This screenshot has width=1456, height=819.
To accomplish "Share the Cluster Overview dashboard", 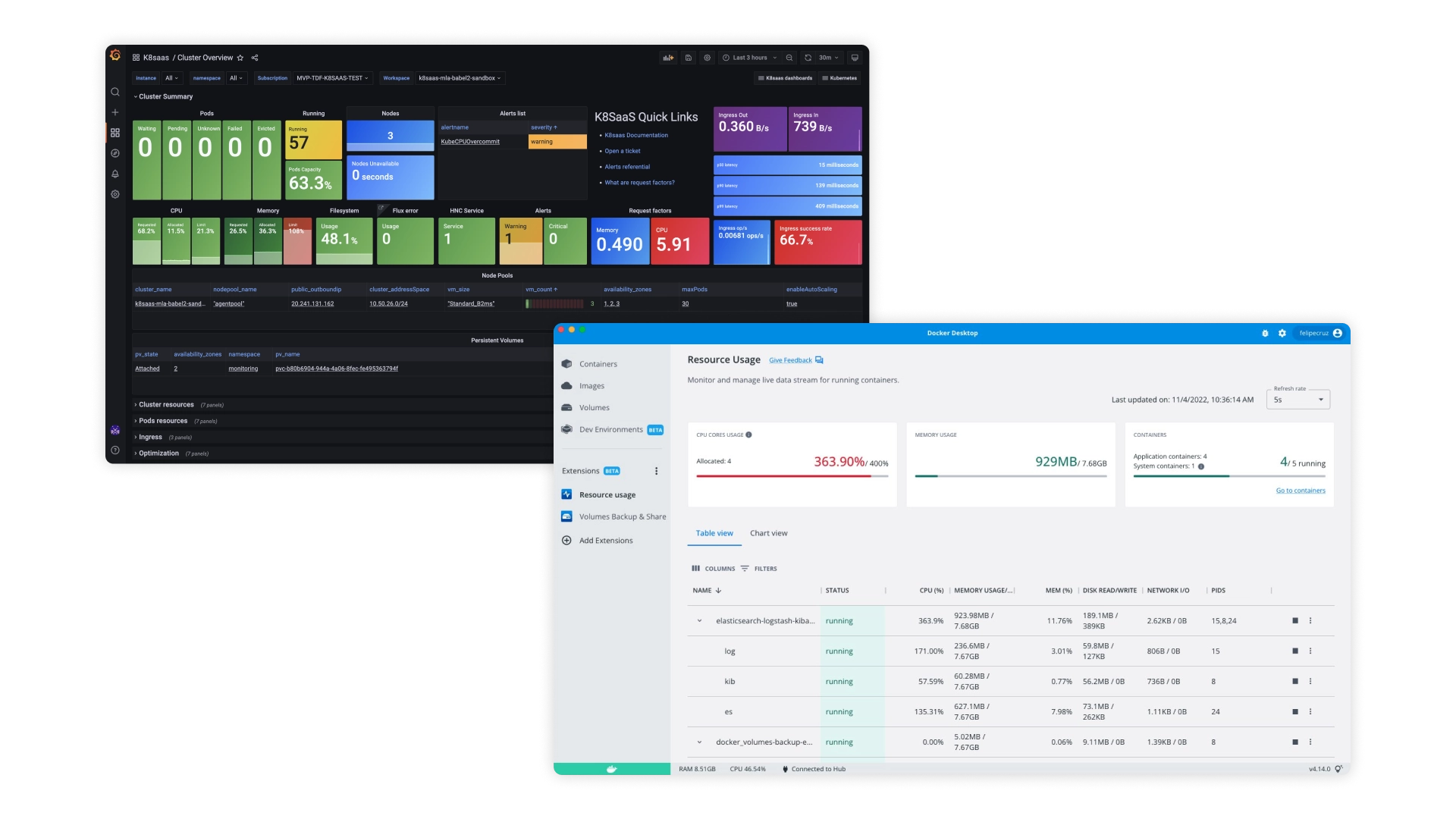I will click(255, 58).
